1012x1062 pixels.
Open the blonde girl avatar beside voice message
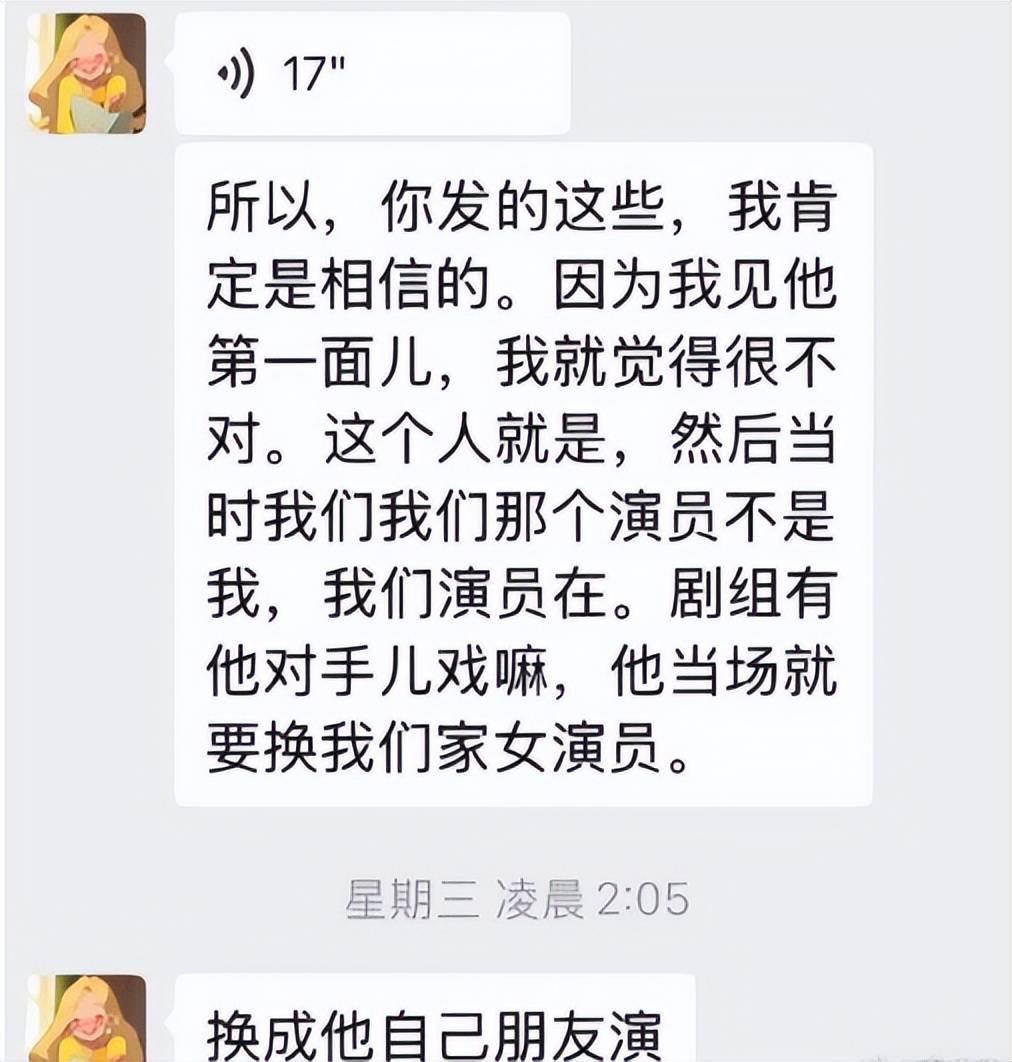(86, 73)
